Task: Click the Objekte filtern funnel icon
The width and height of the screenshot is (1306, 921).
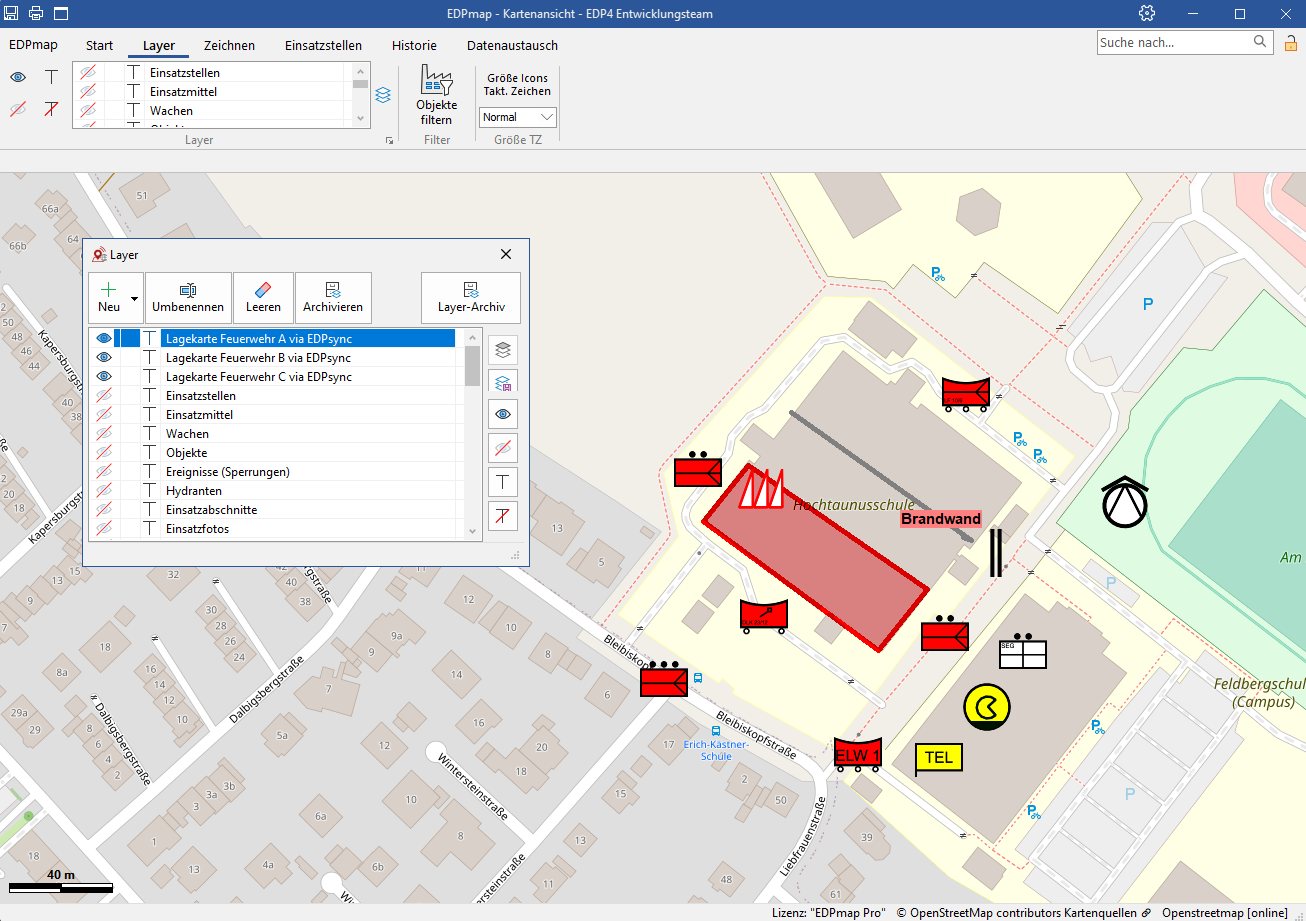Action: pyautogui.click(x=436, y=80)
